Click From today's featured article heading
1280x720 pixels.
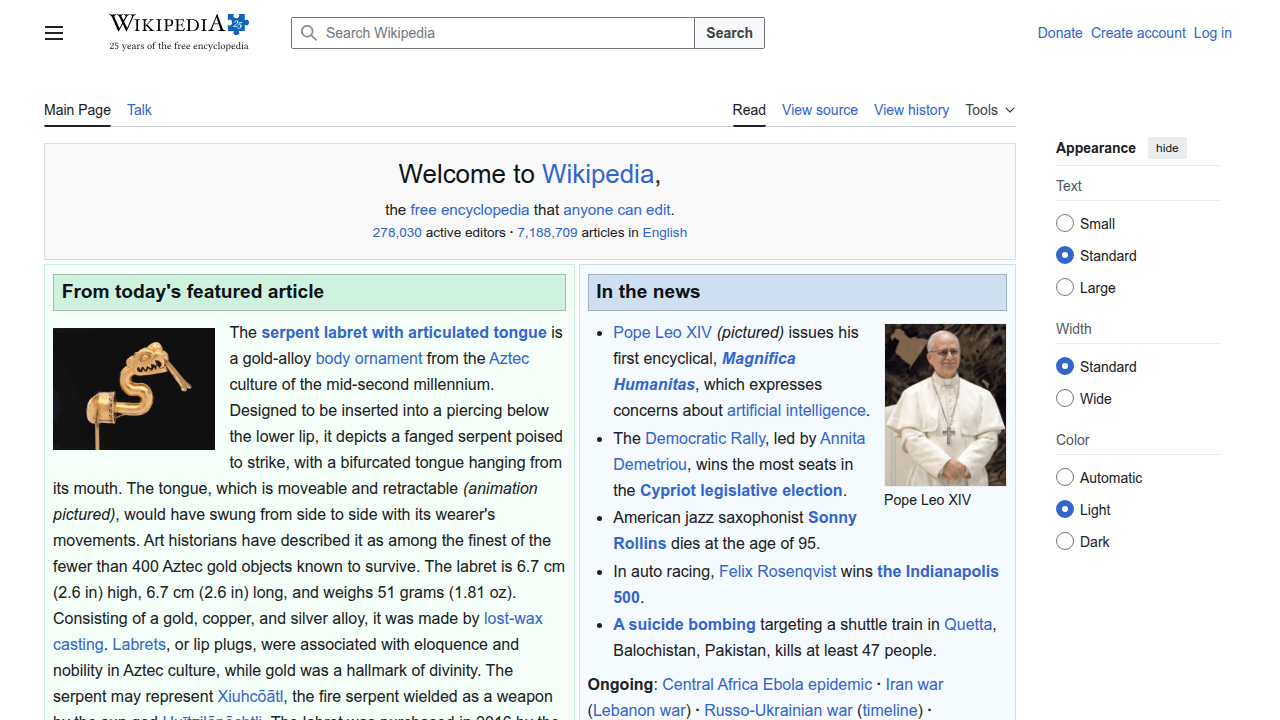point(193,292)
